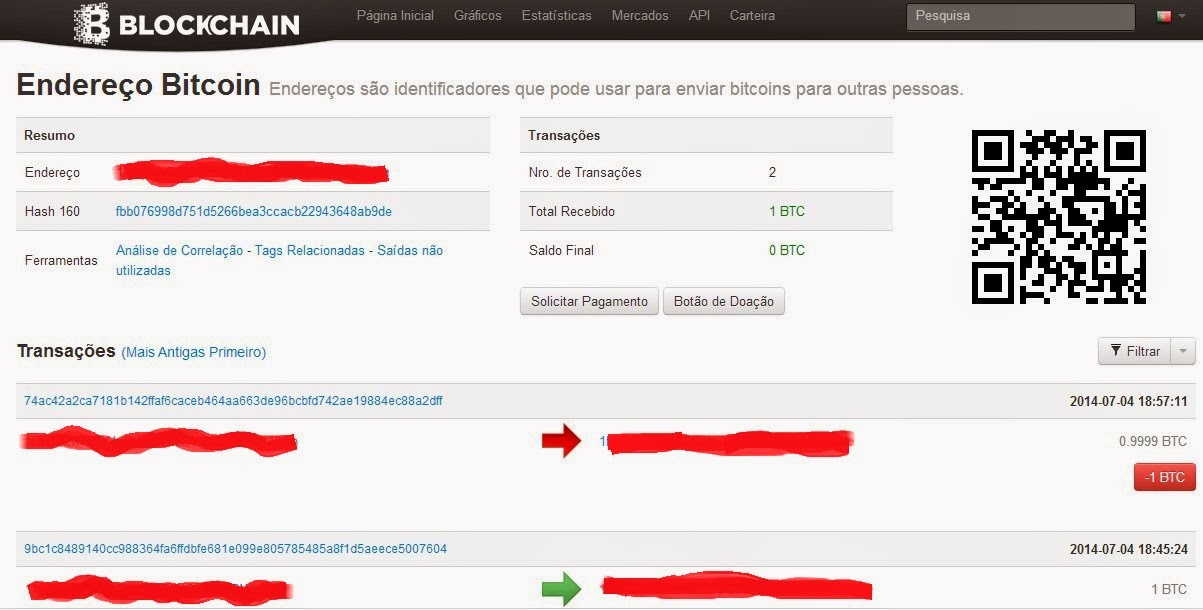
Task: Click the Total Recebido label
Action: pyautogui.click(x=572, y=212)
